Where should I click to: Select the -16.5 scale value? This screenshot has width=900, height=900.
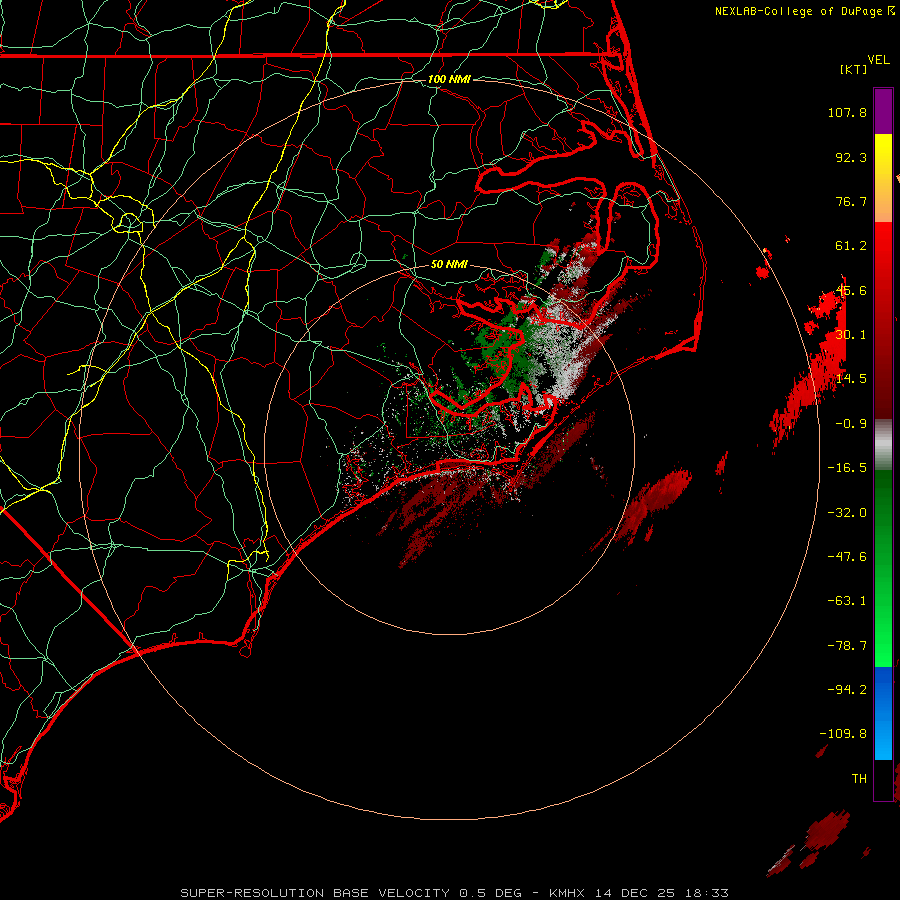coord(847,467)
